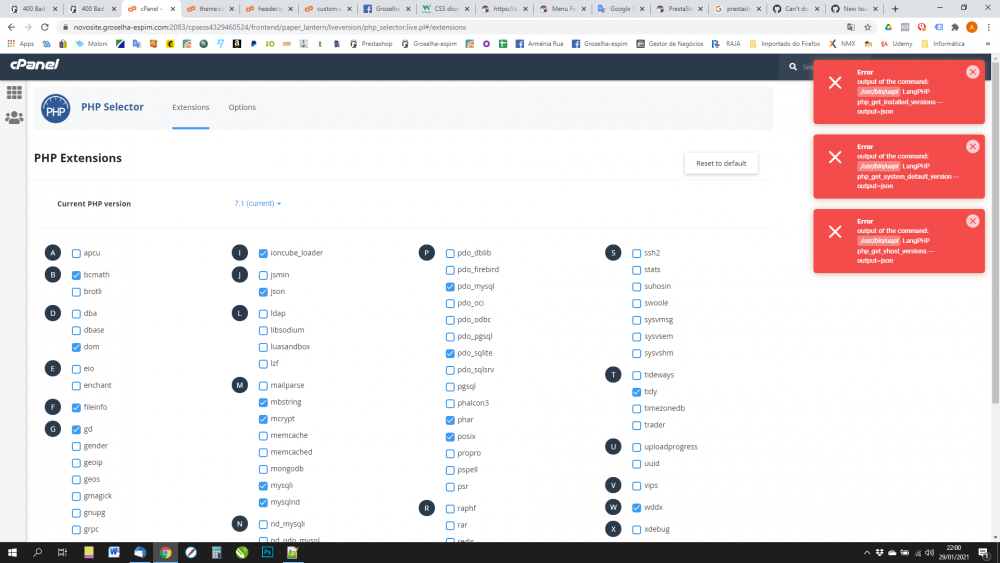Image resolution: width=1000 pixels, height=563 pixels.
Task: Click the Reset to default button
Action: click(721, 163)
